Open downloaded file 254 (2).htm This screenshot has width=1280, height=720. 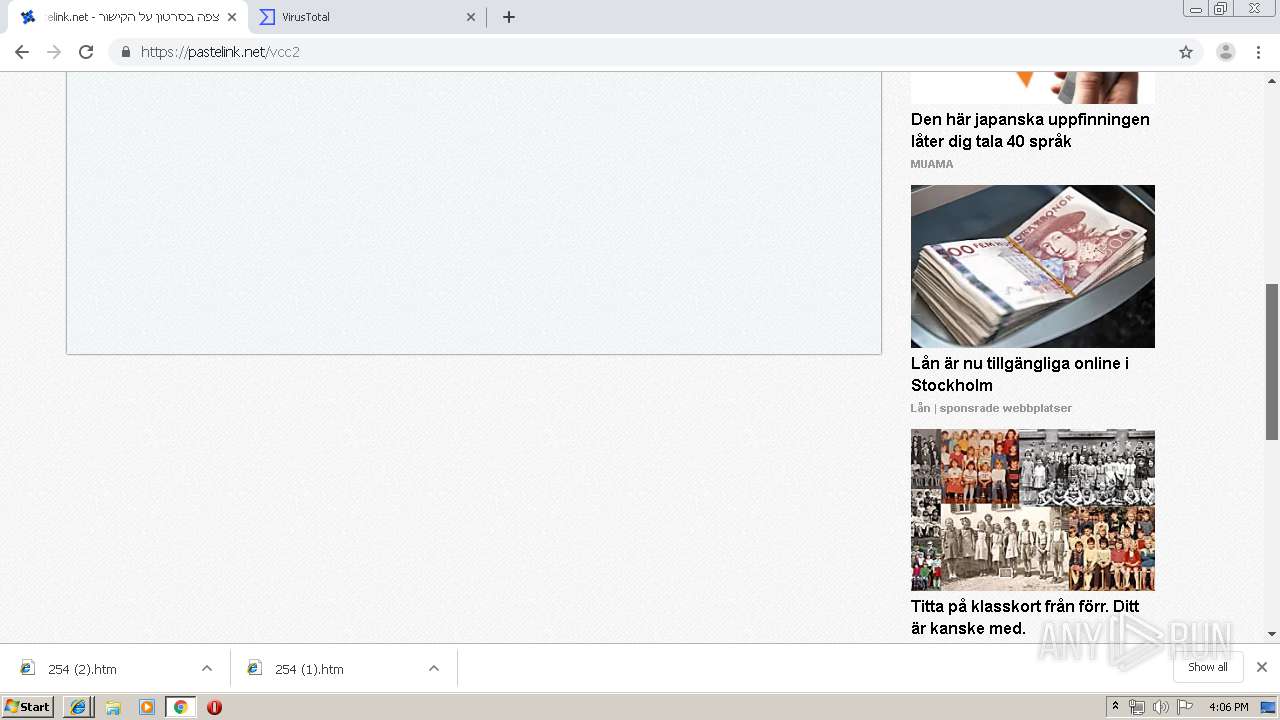(83, 669)
